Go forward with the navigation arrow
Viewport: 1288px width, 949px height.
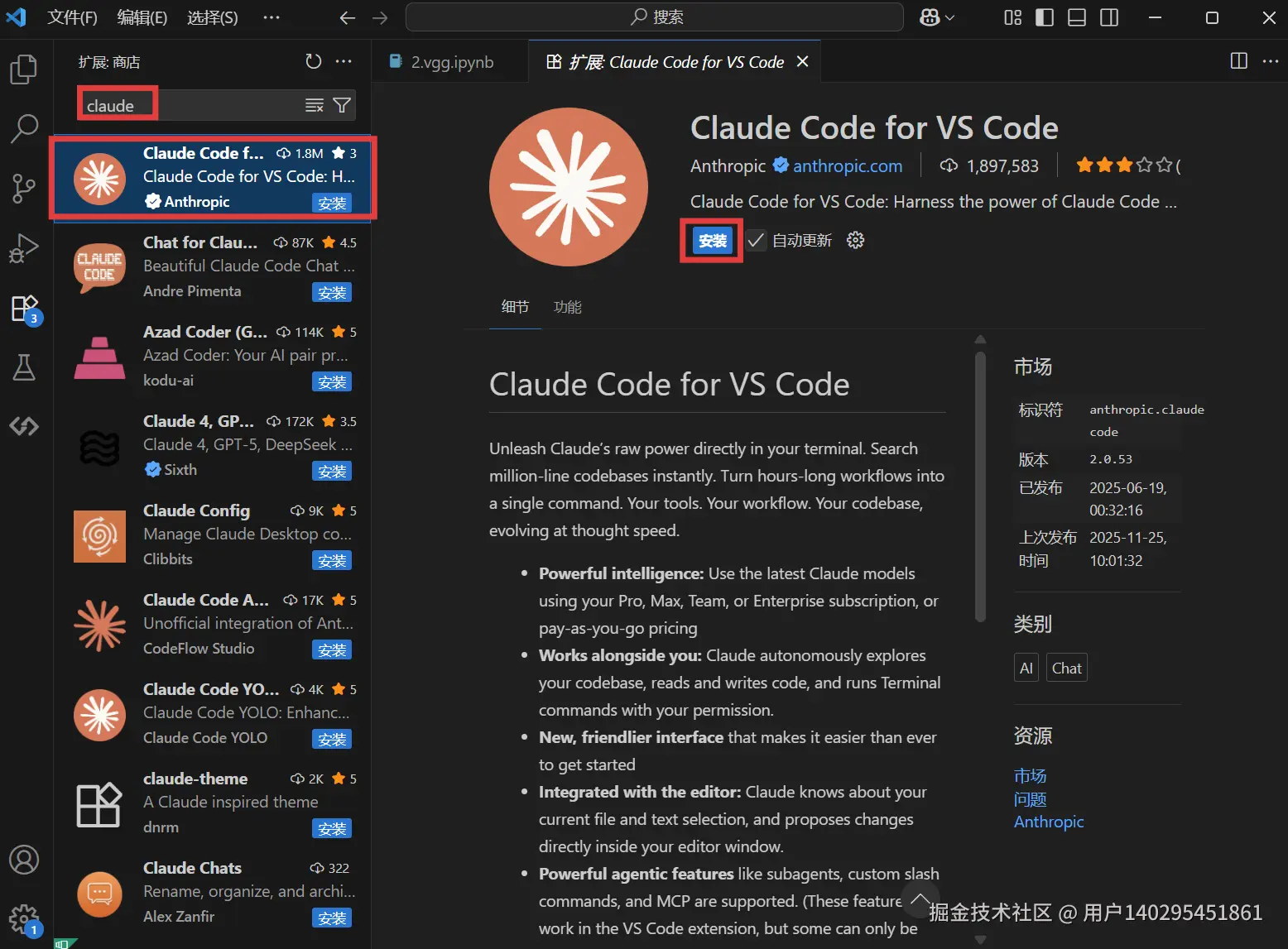click(380, 17)
